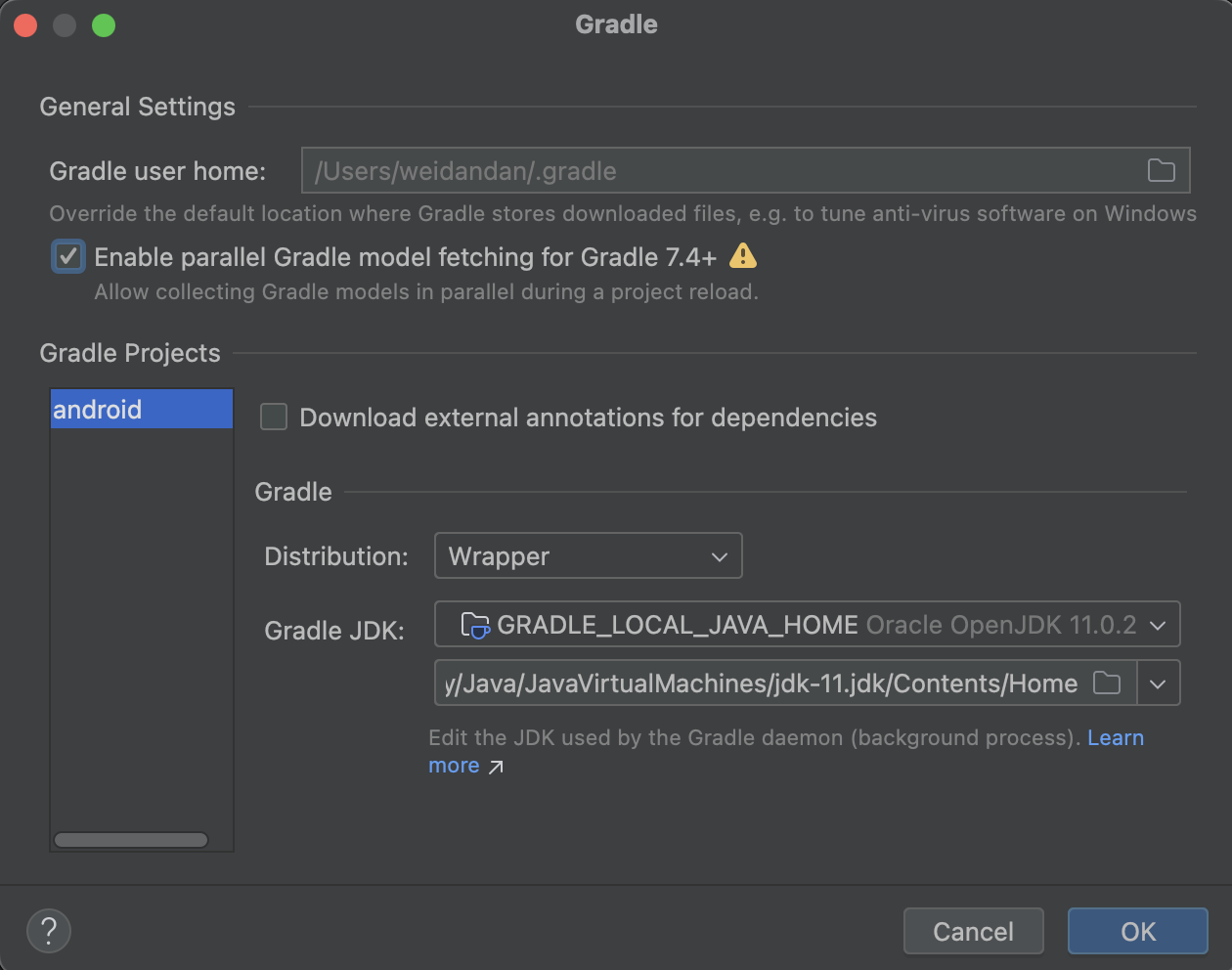Click the folder icon in JDK path field

click(1107, 683)
